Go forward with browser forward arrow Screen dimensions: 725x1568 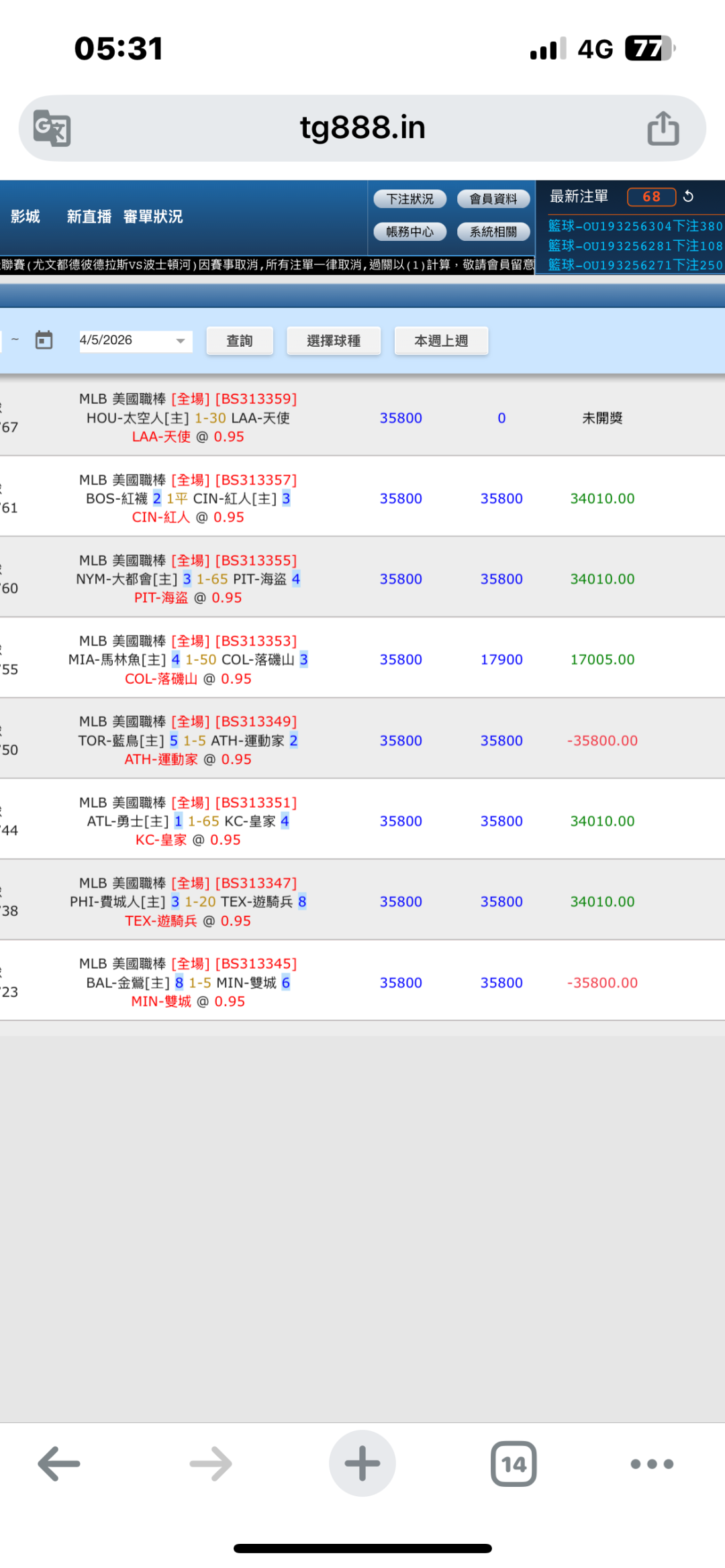(211, 1464)
